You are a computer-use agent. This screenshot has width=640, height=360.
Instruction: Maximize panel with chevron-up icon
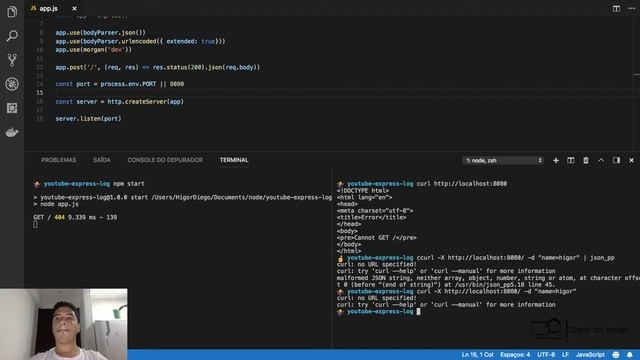601,160
